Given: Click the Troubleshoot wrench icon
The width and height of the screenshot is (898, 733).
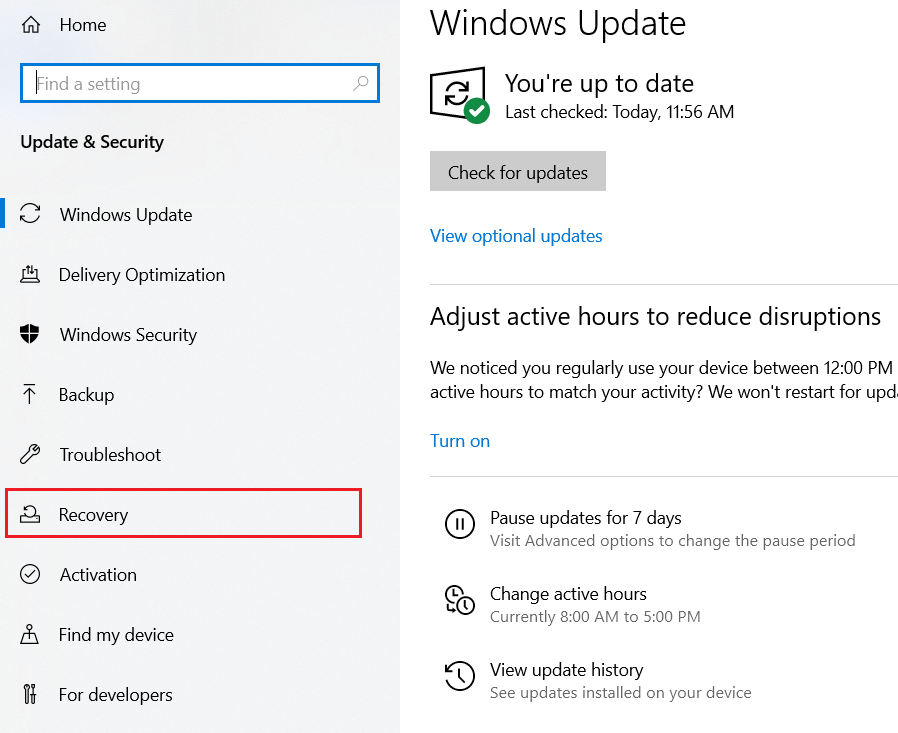Looking at the screenshot, I should (30, 454).
